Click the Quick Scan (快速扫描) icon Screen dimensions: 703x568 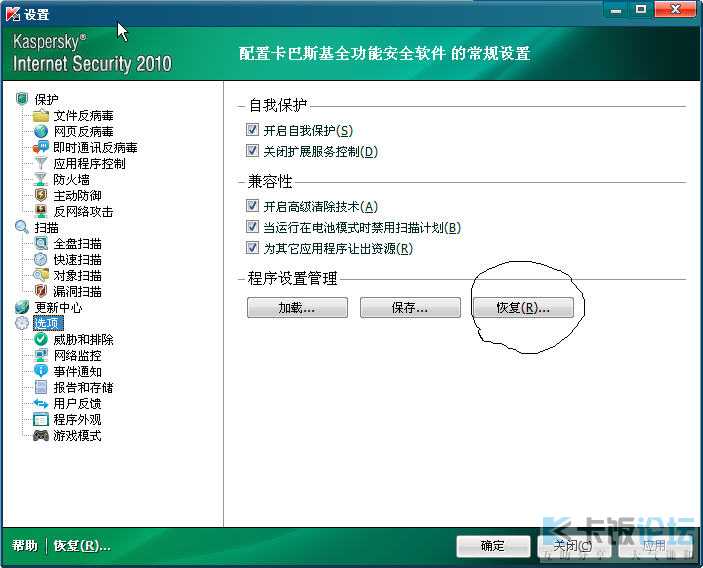[x=41, y=260]
